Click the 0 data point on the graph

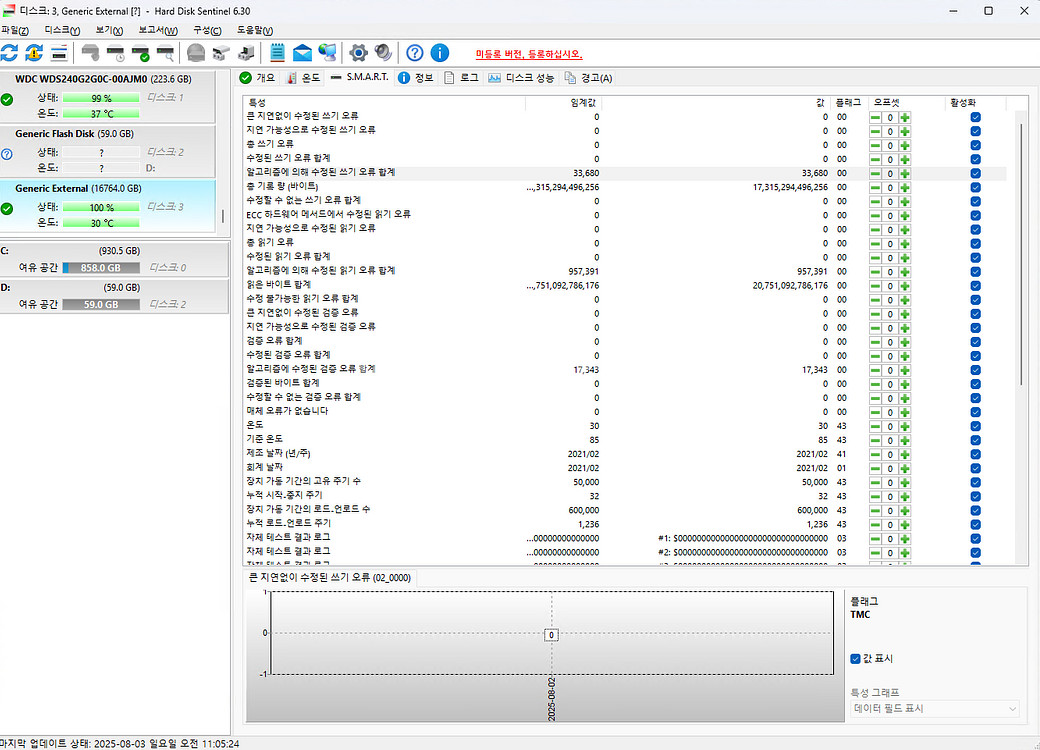point(551,635)
